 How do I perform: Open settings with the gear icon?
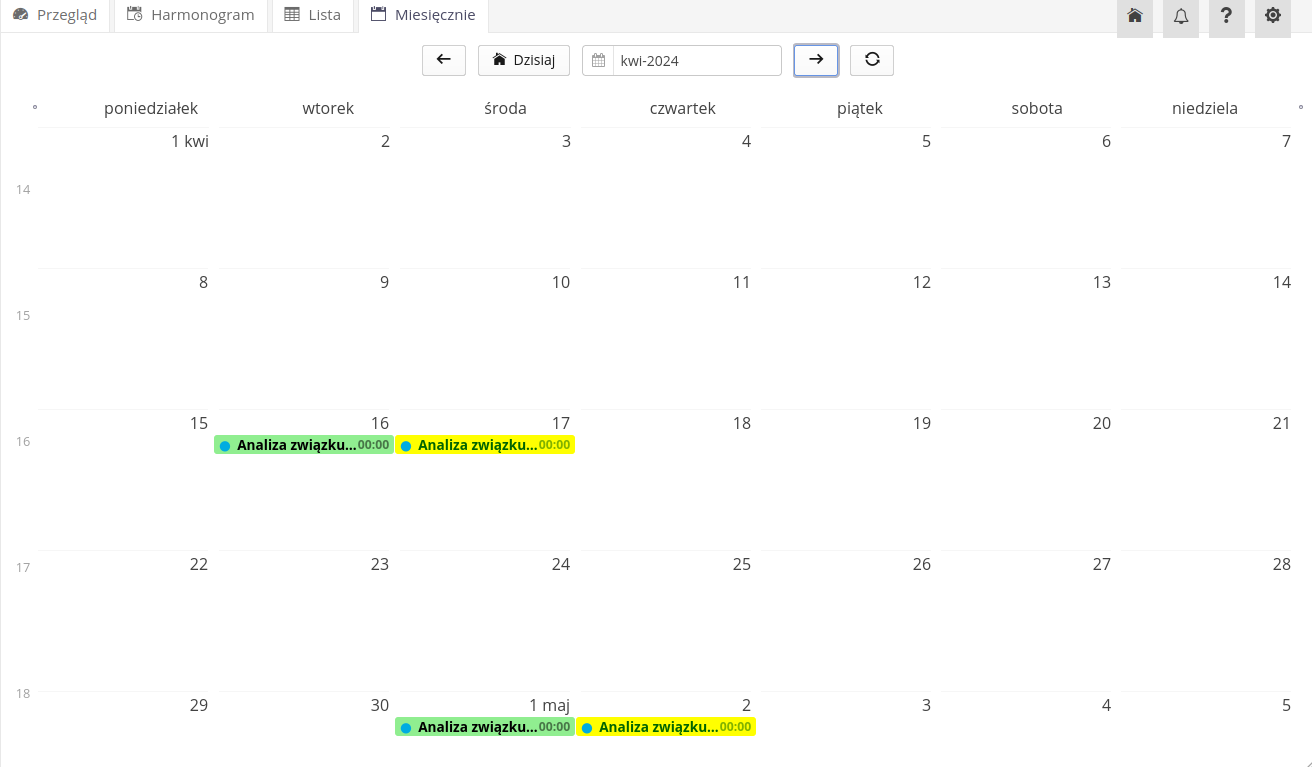tap(1272, 16)
